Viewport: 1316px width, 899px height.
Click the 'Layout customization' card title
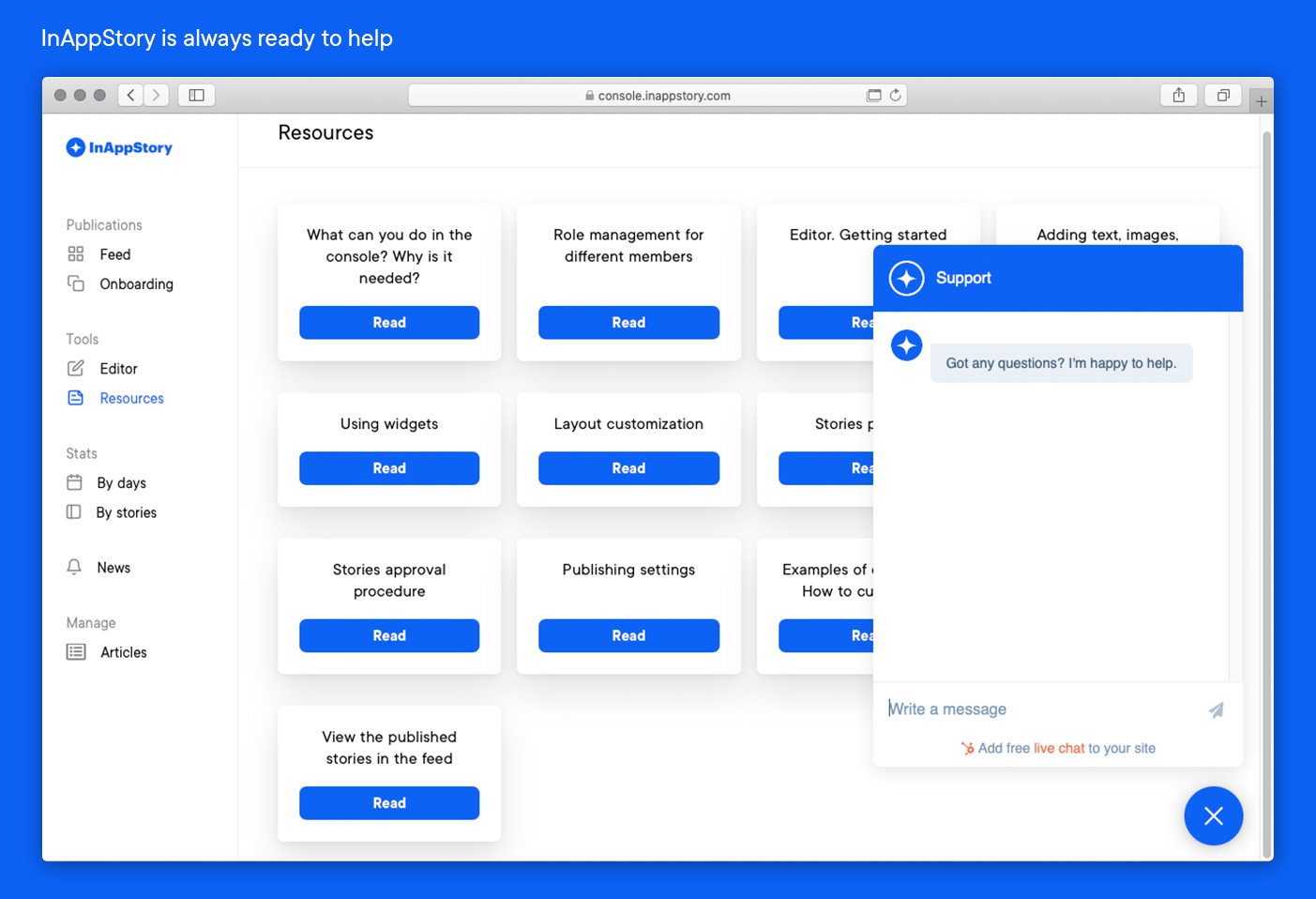point(628,424)
